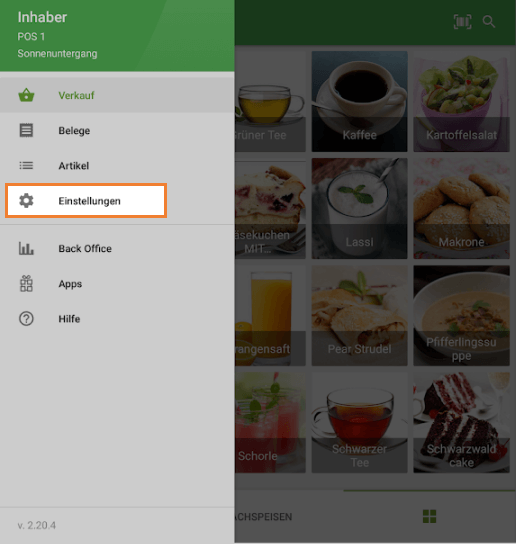Viewport: 516px width, 544px height.
Task: Select the Schwarzer Tee item tile
Action: coord(359,423)
